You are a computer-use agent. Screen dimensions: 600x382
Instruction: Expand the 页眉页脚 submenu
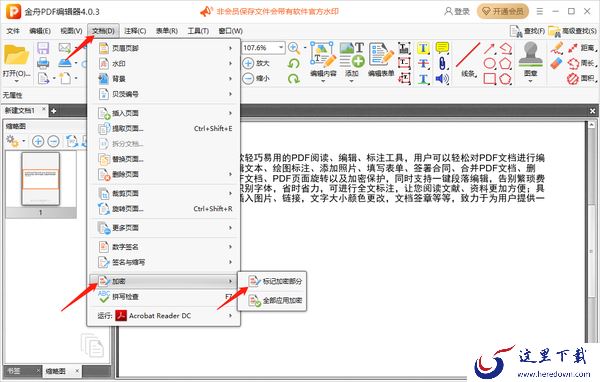(x=164, y=48)
